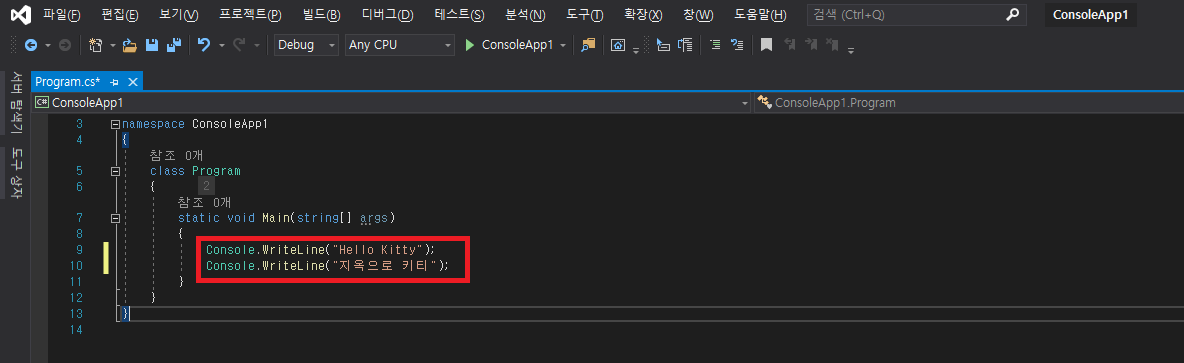Click the Redo arrow icon

[x=239, y=45]
